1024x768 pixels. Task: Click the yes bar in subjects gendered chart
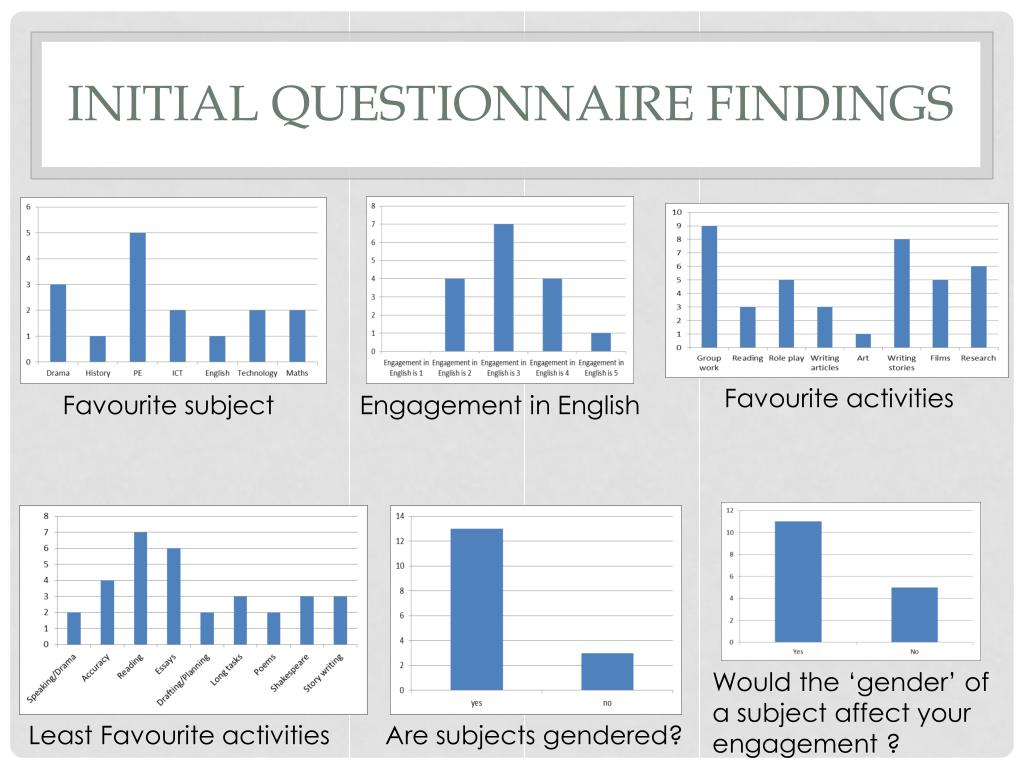pyautogui.click(x=477, y=609)
